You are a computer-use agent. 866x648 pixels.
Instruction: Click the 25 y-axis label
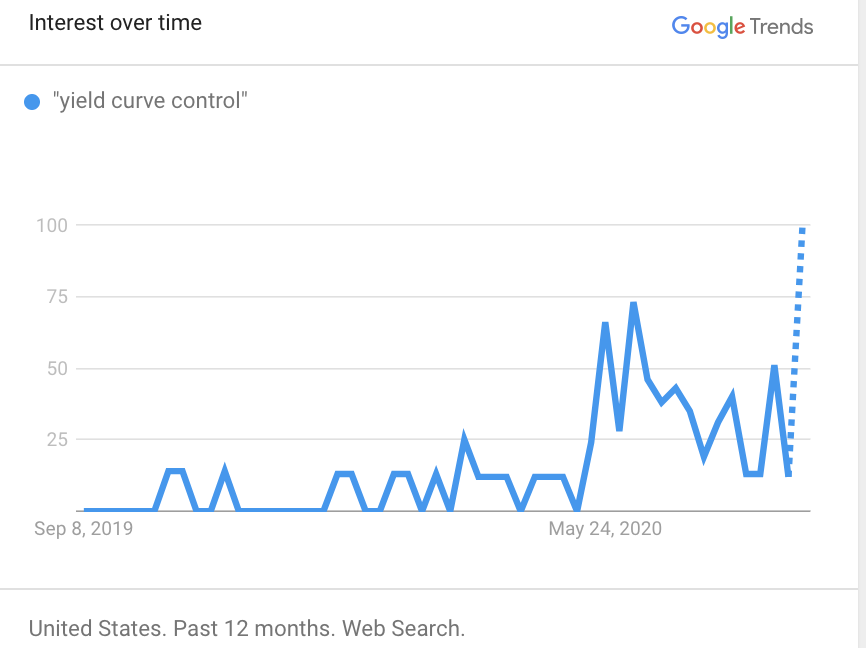pos(57,440)
